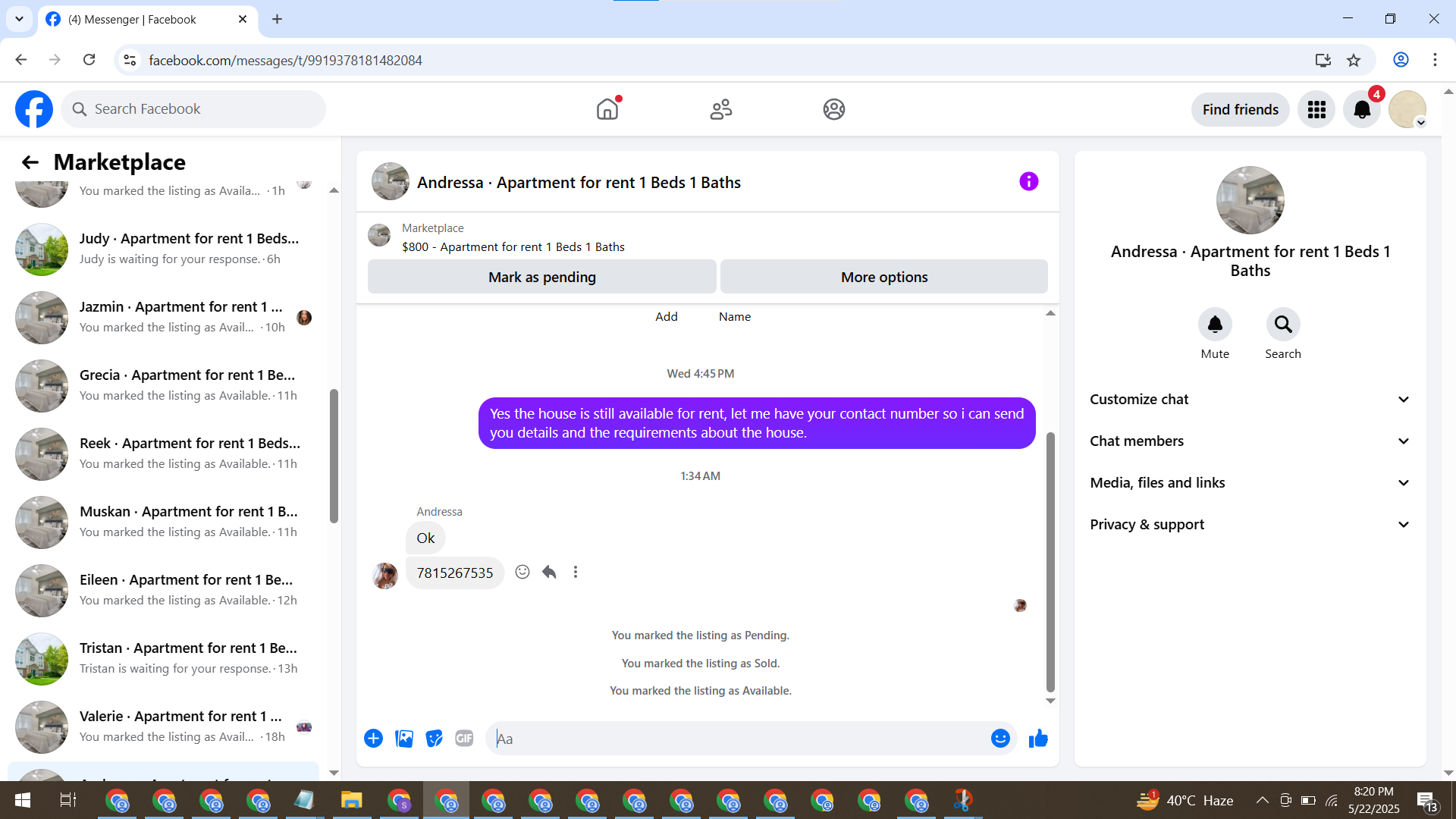
Task: Open File Explorer from taskbar
Action: (351, 800)
